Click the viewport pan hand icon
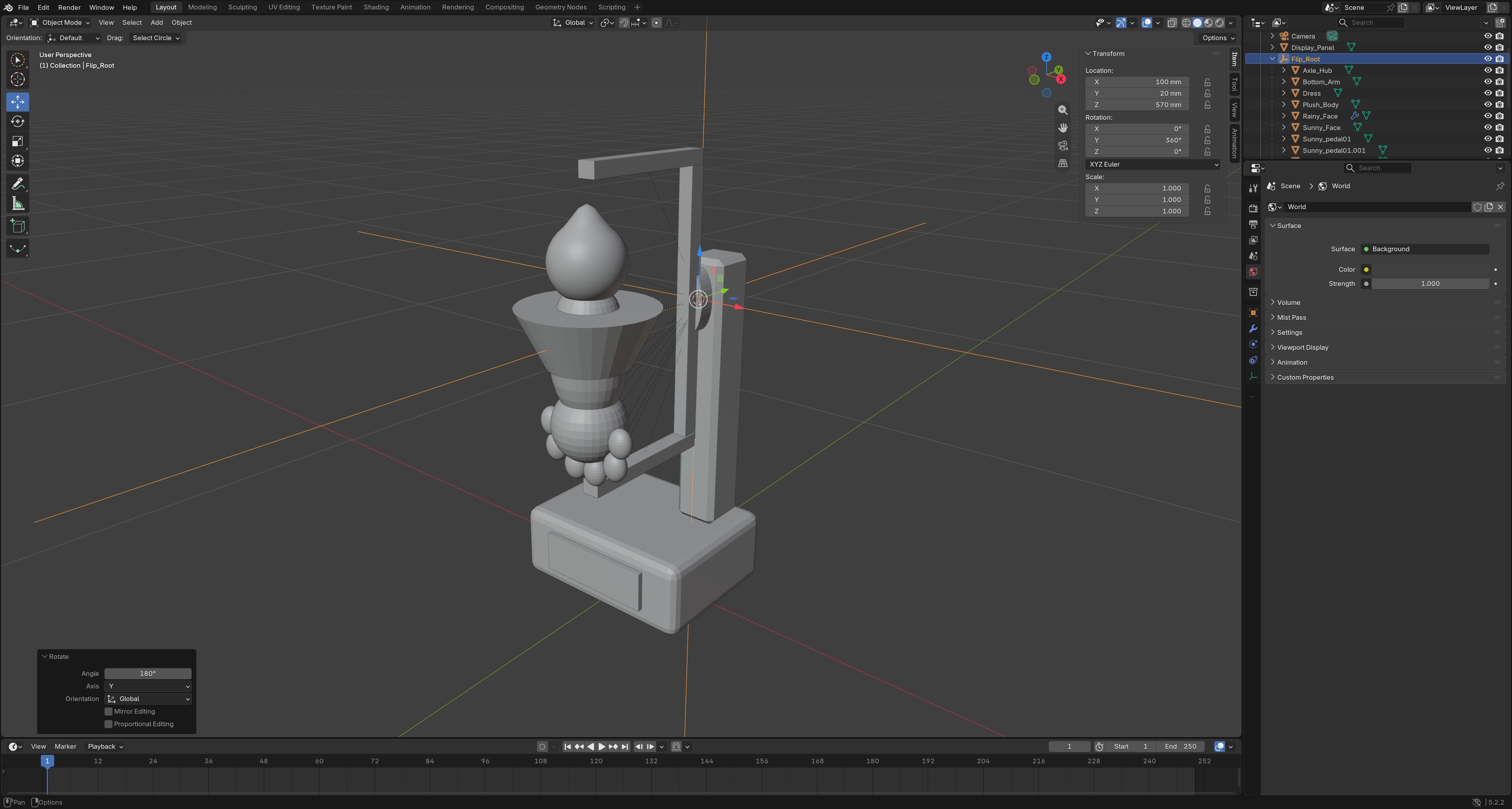Viewport: 1512px width, 809px height. [1062, 127]
